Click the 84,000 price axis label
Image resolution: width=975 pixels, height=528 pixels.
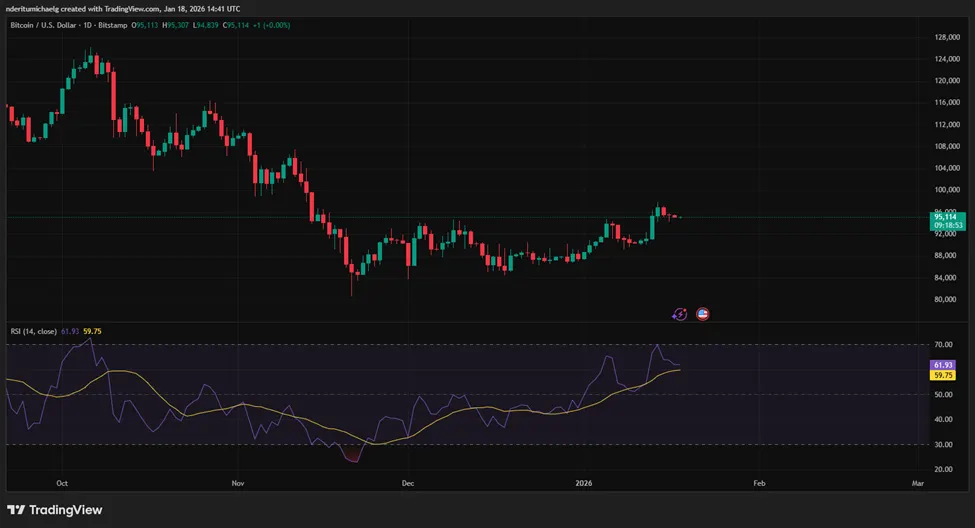[945, 277]
